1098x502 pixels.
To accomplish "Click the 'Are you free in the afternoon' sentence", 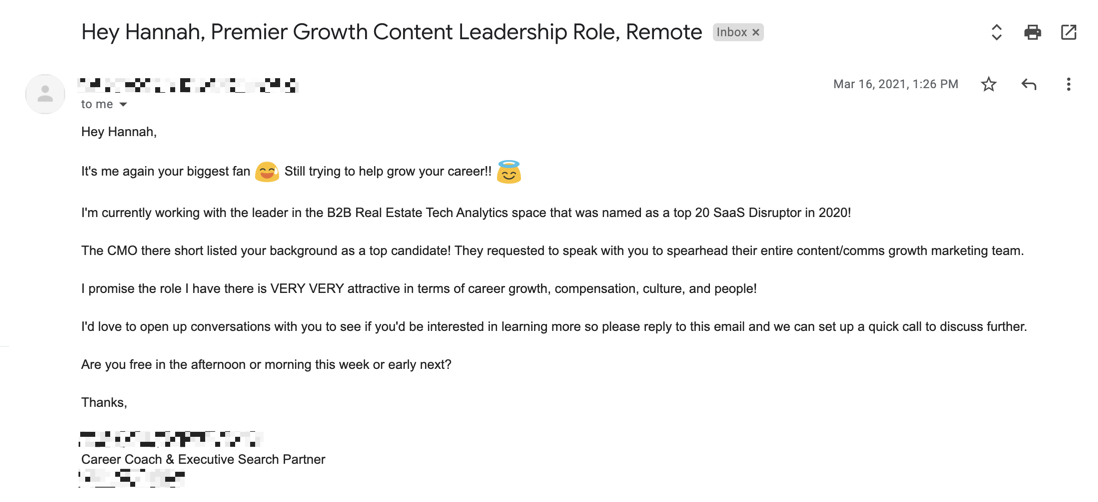I will pos(266,365).
